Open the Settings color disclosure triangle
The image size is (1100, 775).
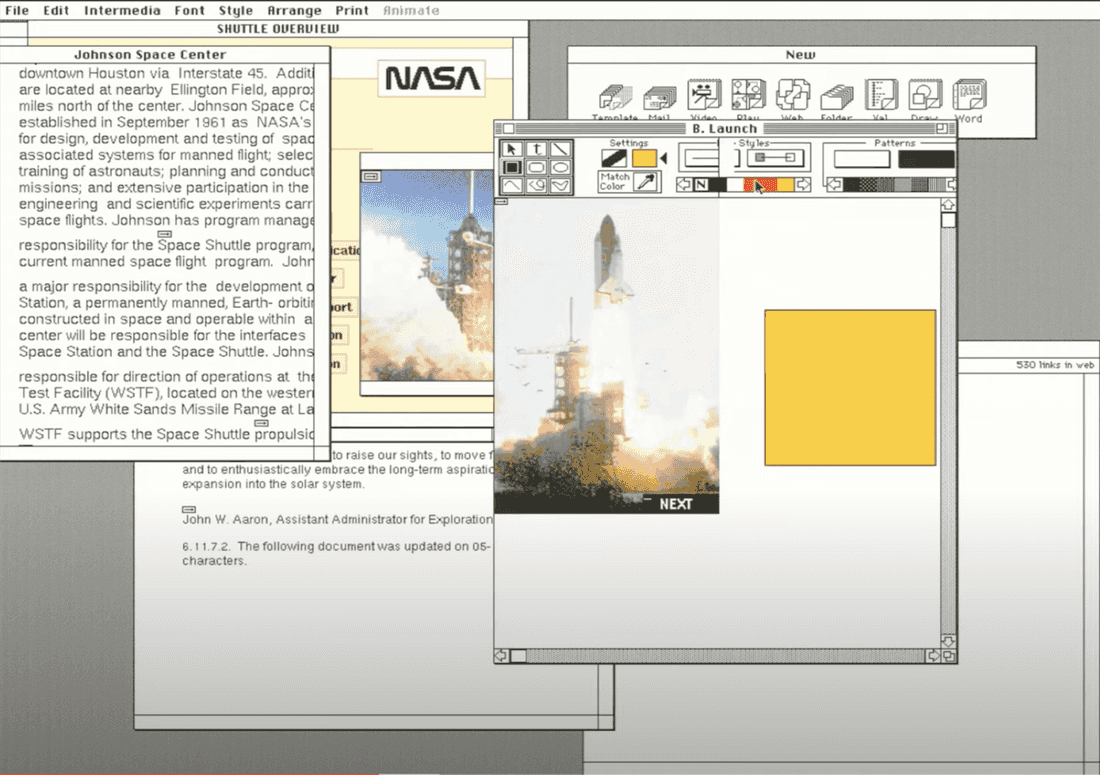662,159
